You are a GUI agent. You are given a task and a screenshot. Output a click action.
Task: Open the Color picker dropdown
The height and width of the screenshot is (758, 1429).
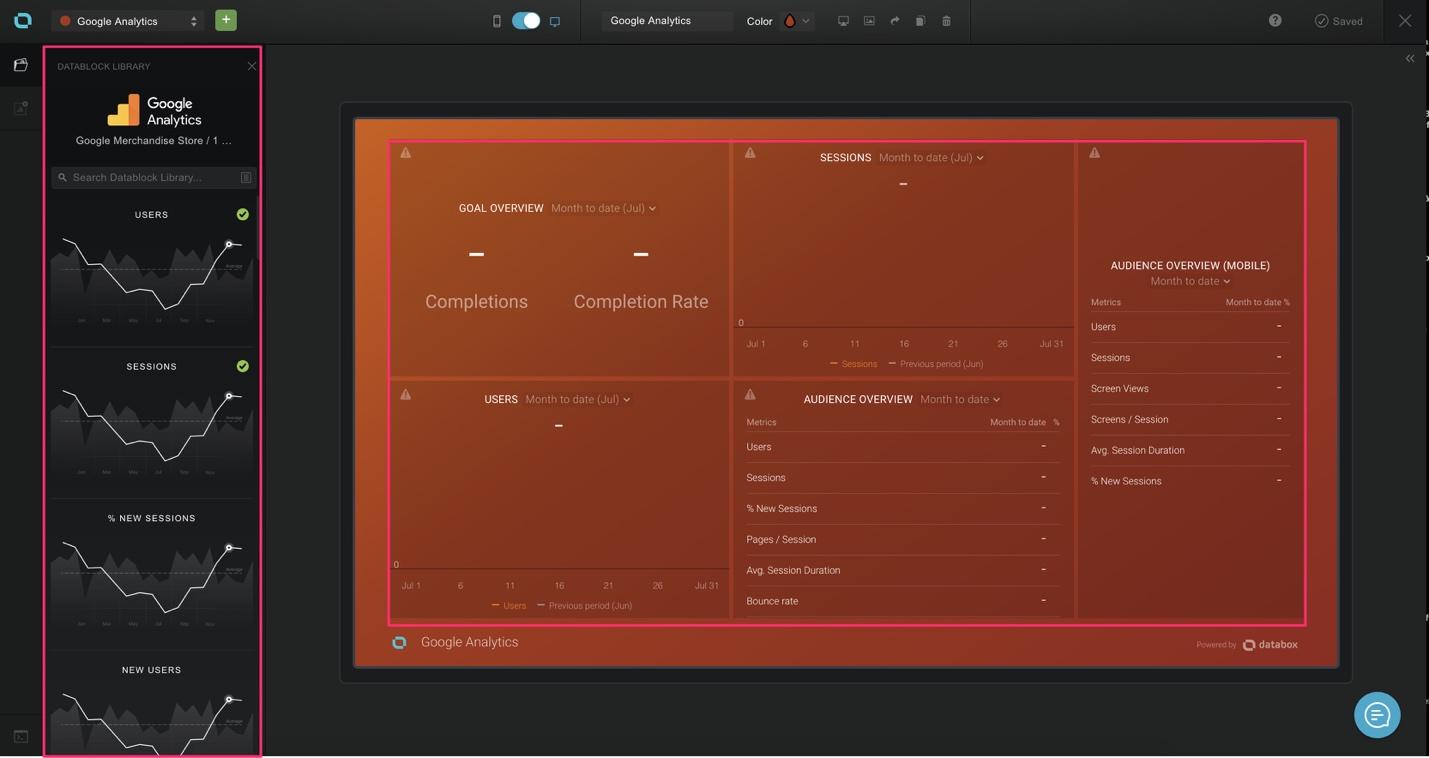click(x=796, y=21)
